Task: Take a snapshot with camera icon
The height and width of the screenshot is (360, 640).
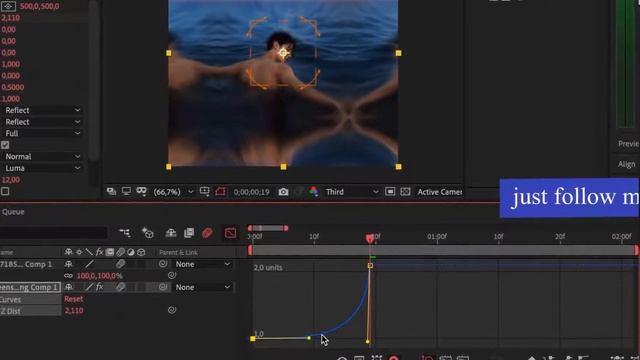Action: [283, 191]
